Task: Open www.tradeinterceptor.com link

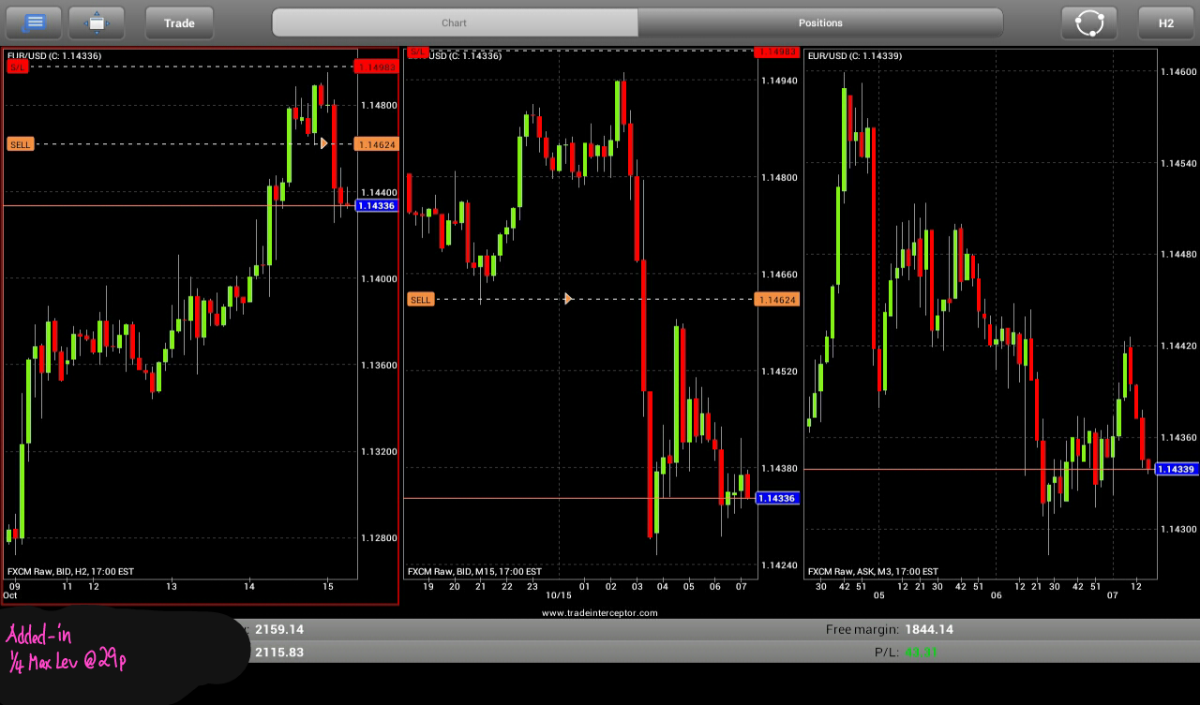Action: pos(600,612)
